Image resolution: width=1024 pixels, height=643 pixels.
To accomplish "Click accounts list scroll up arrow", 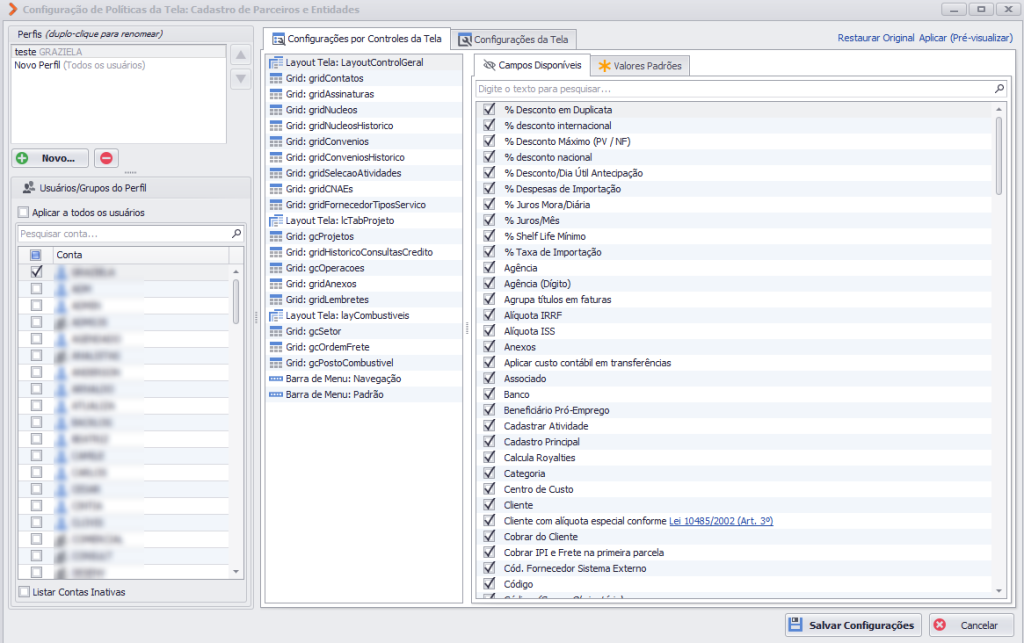I will click(x=236, y=271).
